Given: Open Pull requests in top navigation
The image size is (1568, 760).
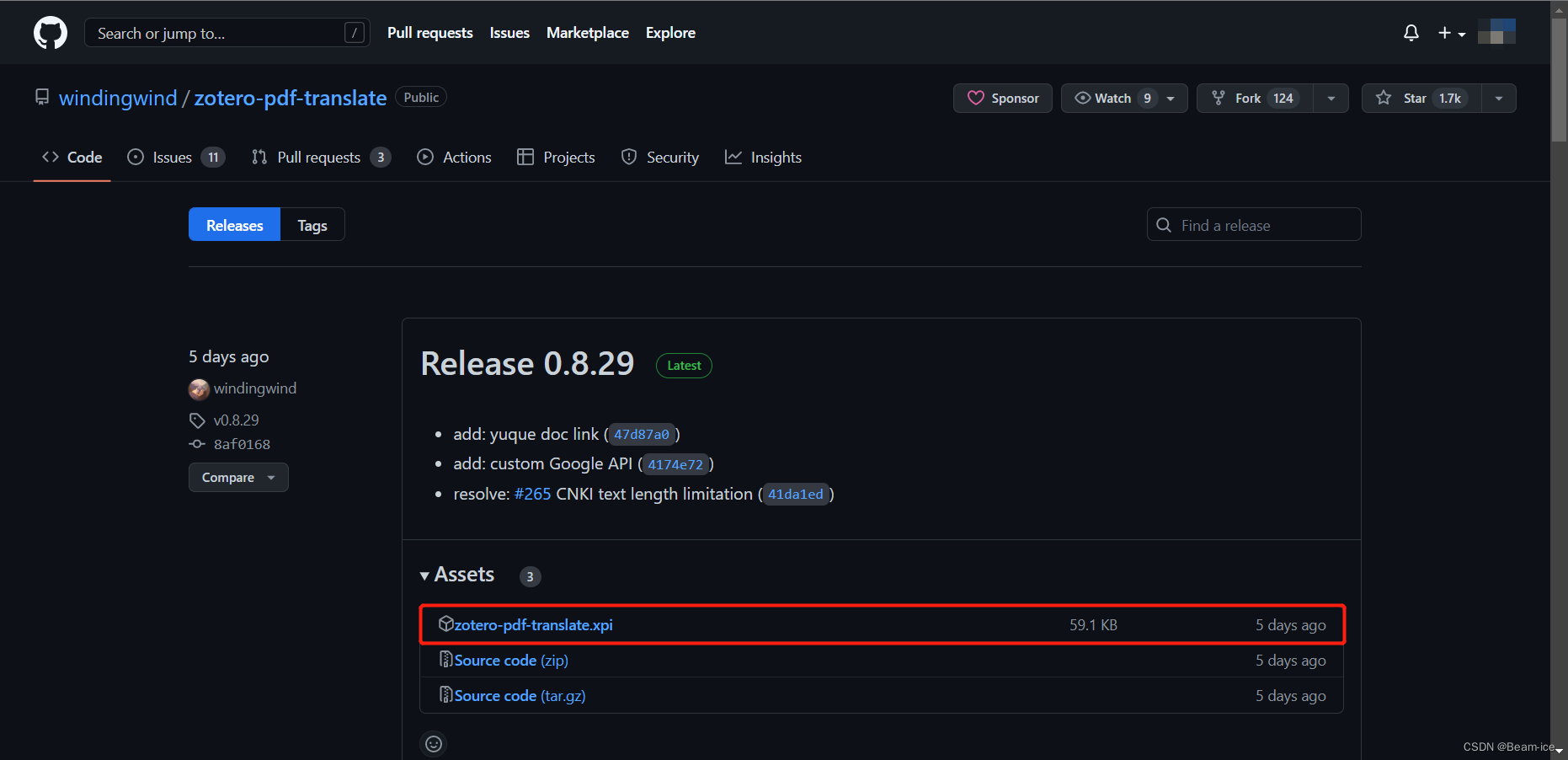Looking at the screenshot, I should pos(429,33).
